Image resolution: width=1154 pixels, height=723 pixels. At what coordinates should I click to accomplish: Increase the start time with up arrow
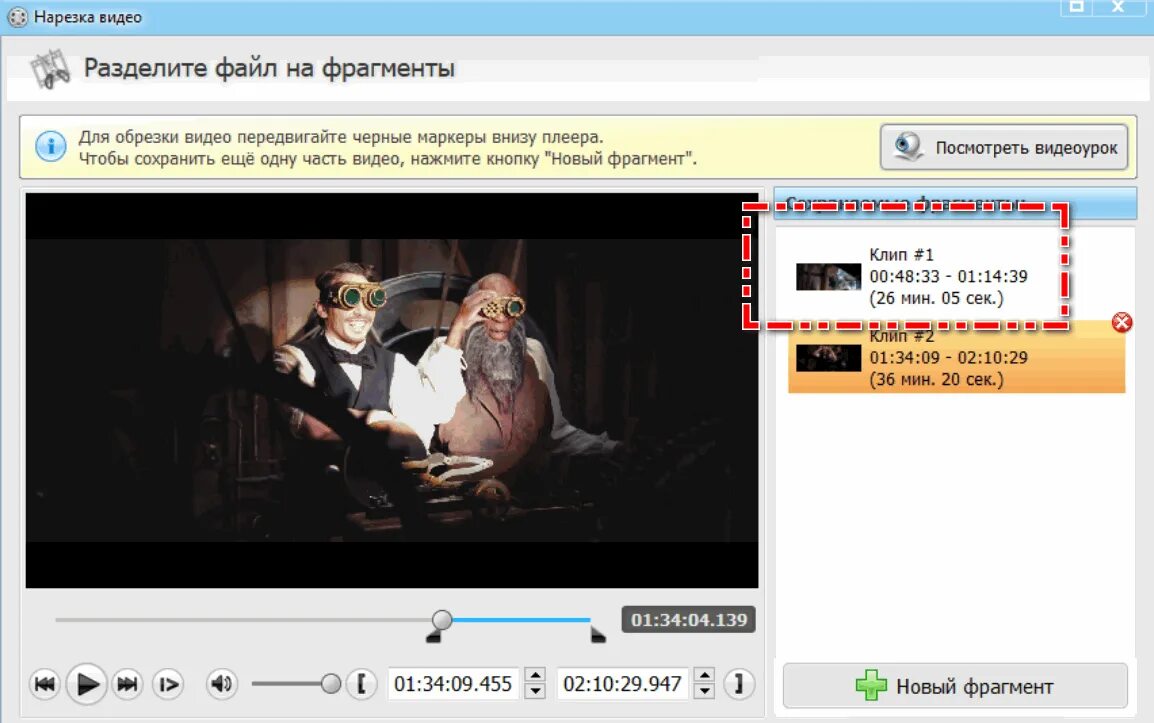(536, 676)
